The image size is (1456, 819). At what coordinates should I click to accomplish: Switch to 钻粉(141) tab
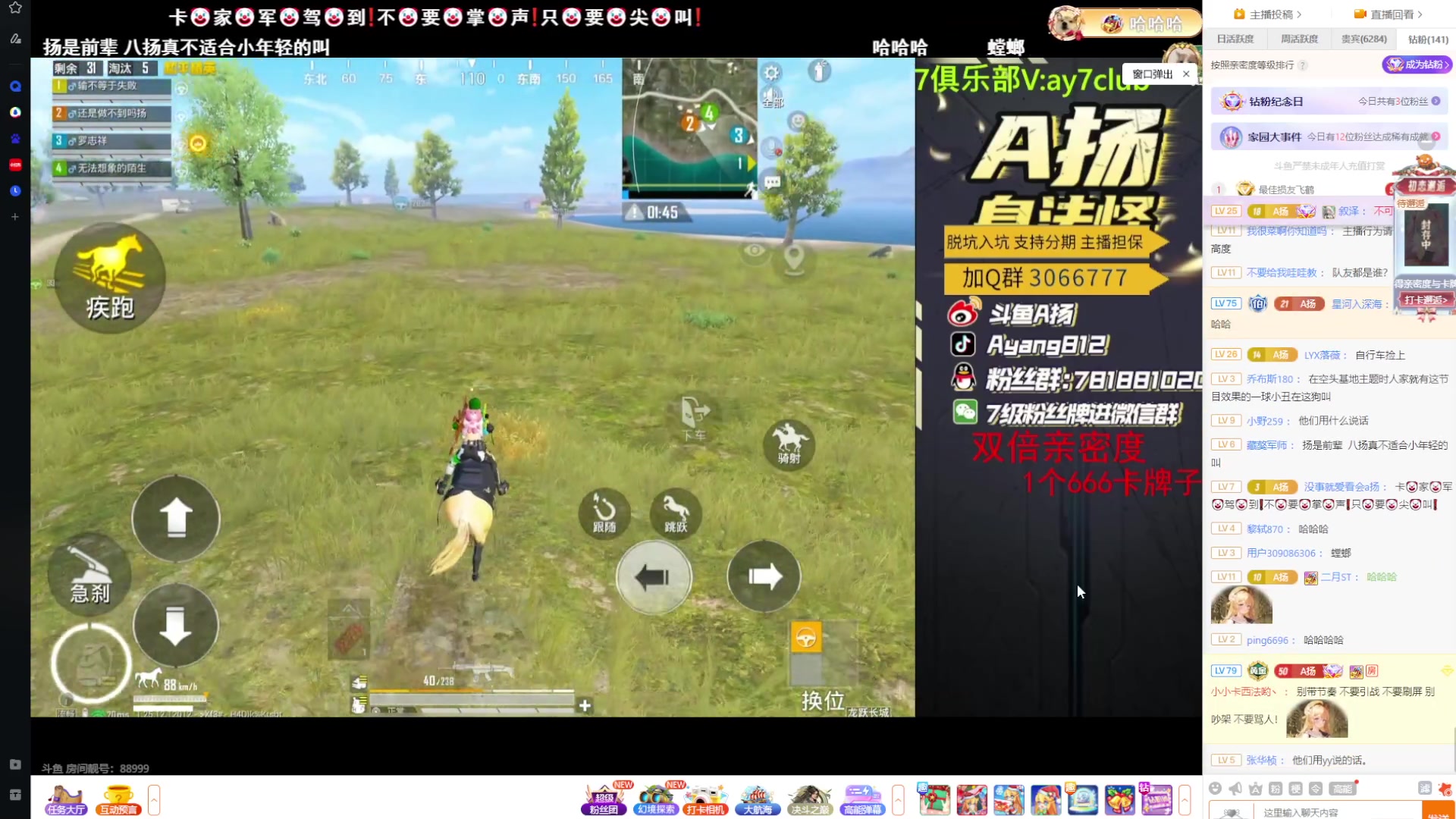pos(1428,39)
